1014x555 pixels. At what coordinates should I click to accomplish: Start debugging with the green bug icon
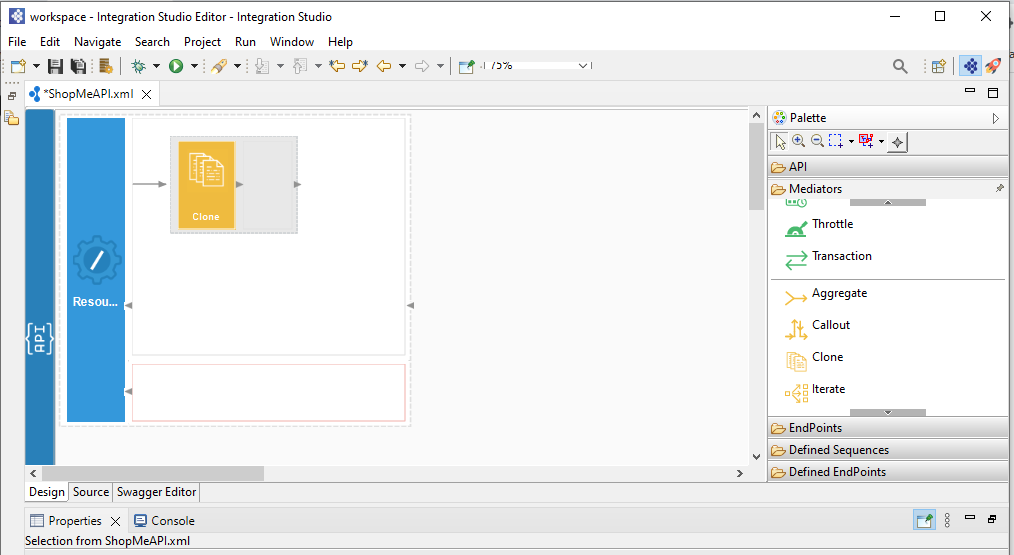pos(138,66)
